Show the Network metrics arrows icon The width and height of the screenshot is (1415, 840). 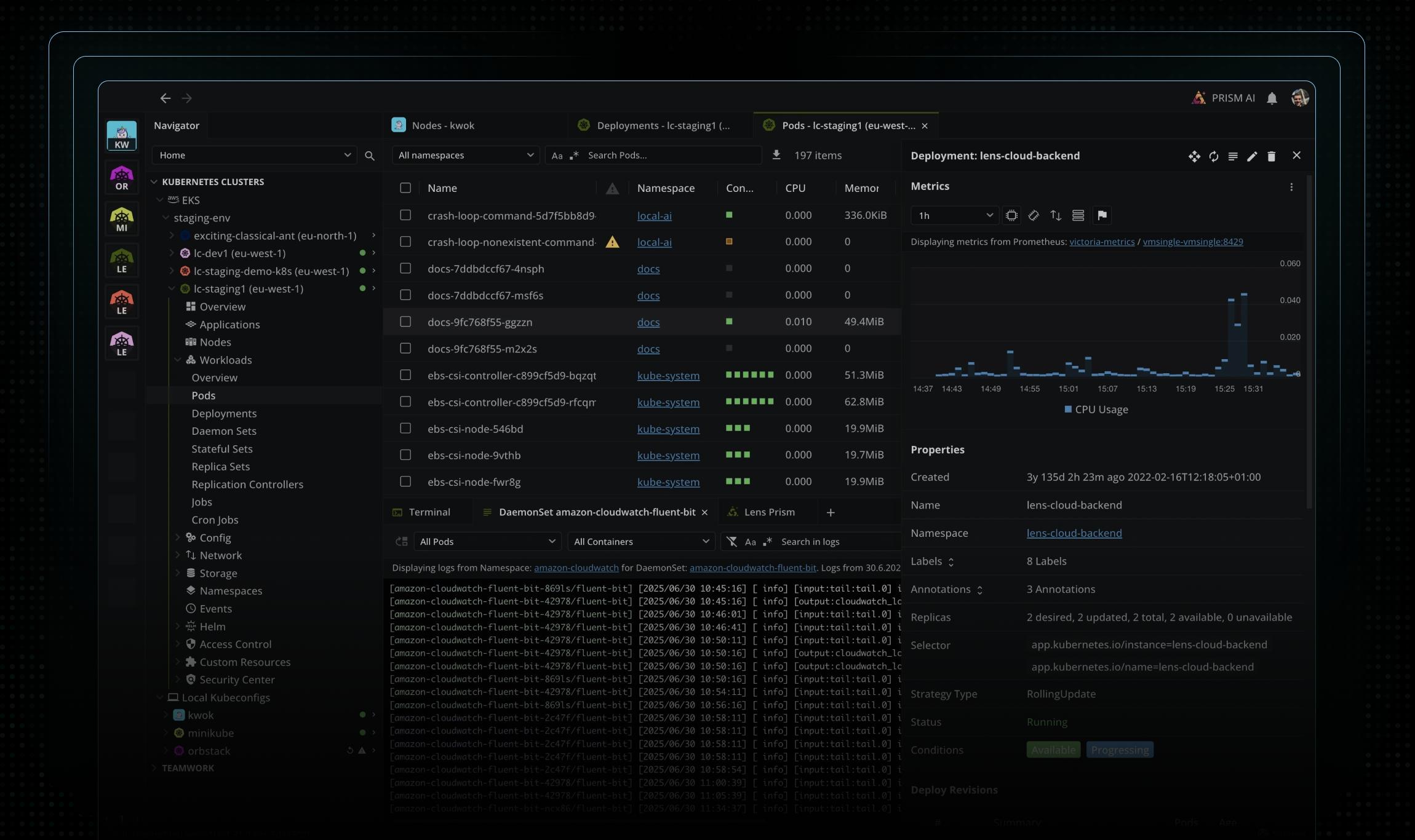1056,215
